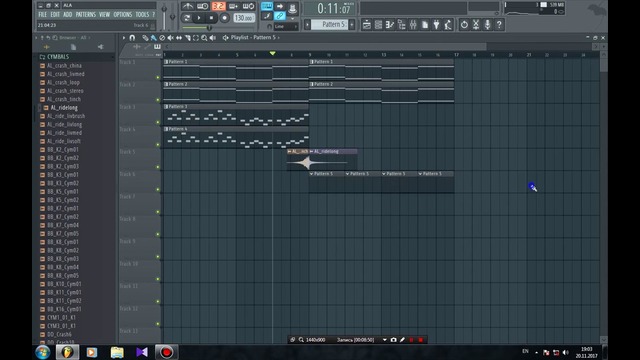Open the plugin picker plug icon

click(436, 25)
